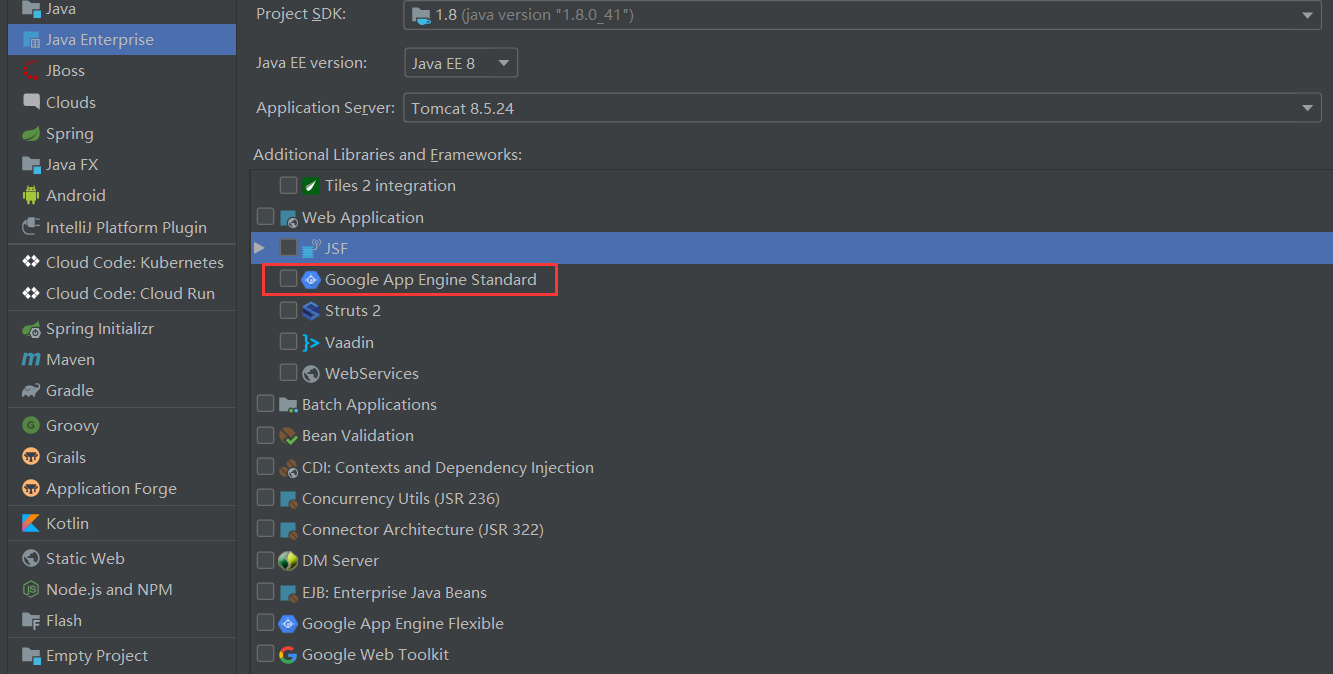Click the Vaadin icon
1333x674 pixels.
click(x=311, y=342)
